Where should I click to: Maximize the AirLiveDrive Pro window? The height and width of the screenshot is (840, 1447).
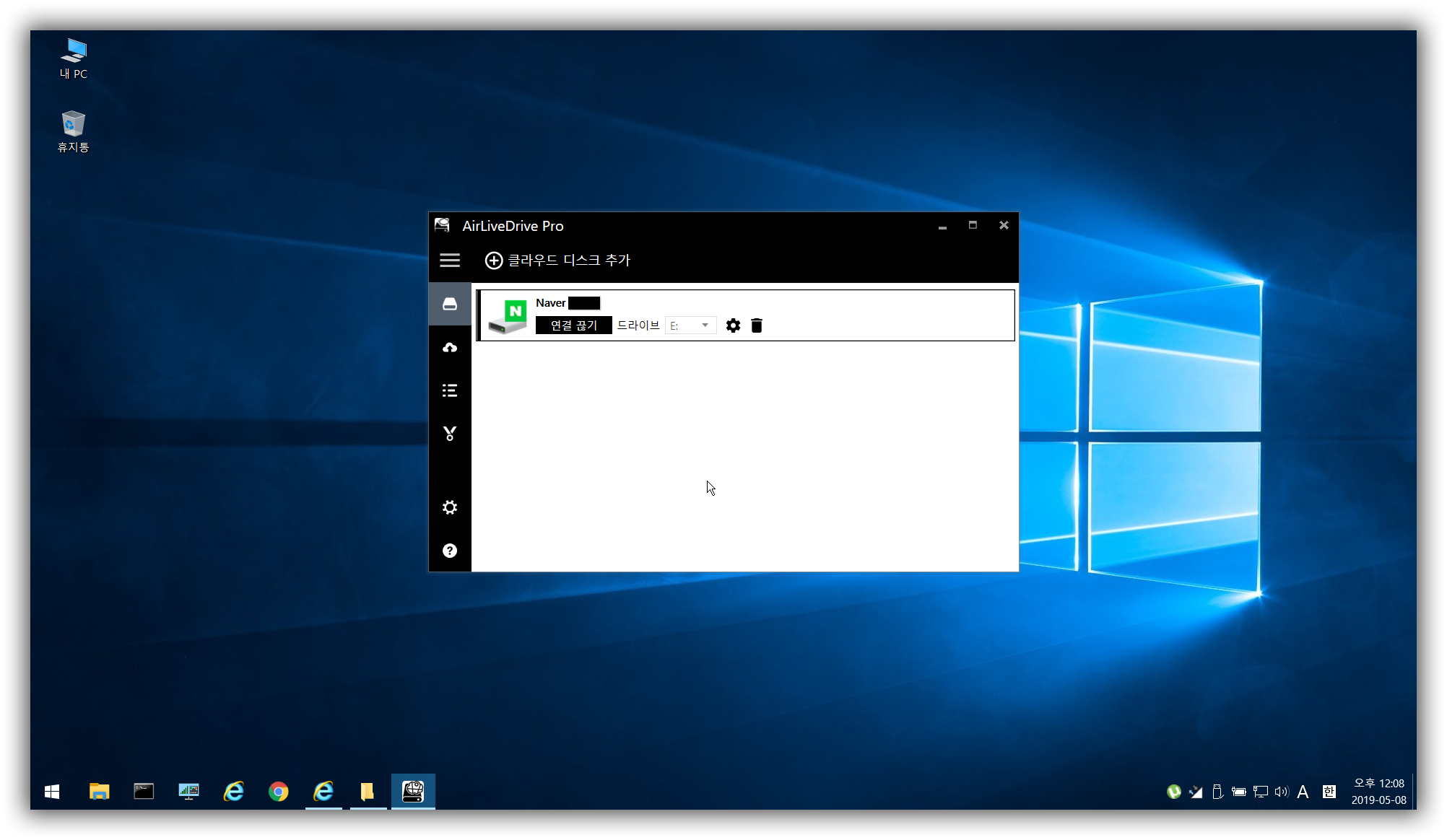point(973,226)
